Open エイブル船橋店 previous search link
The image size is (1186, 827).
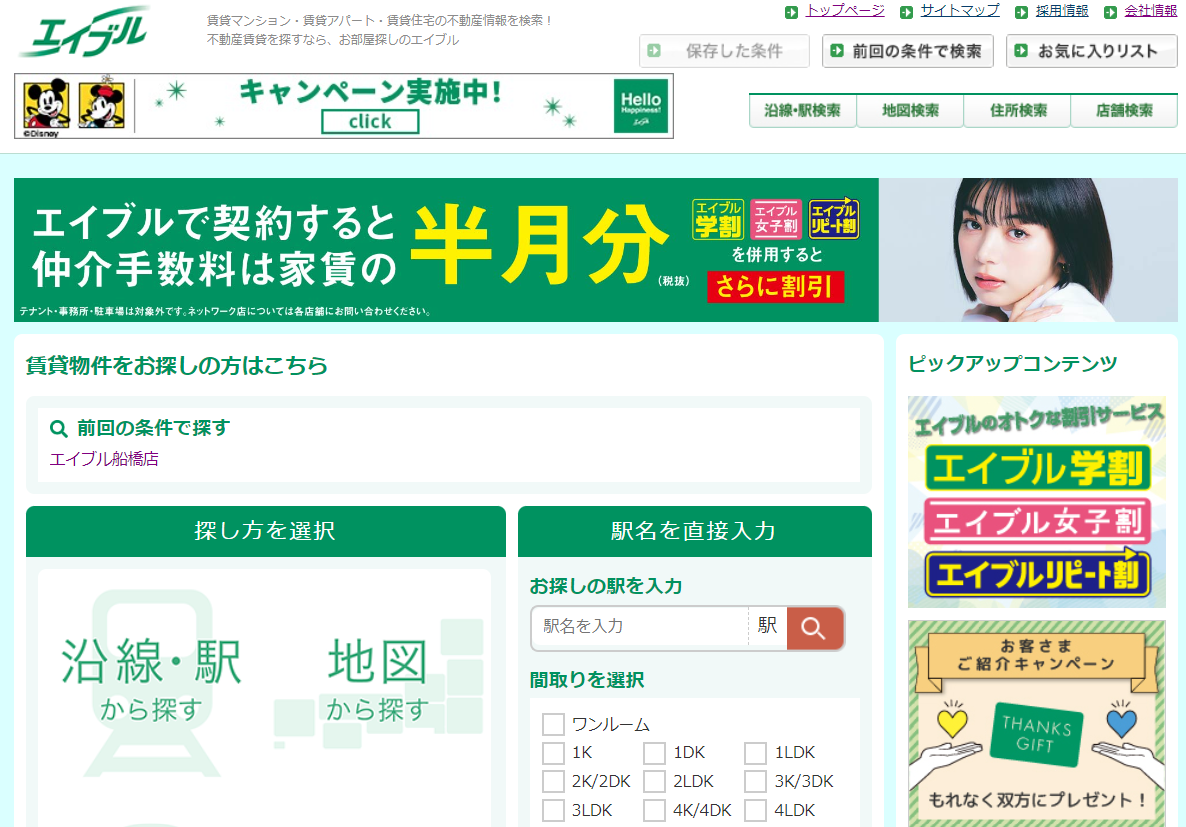click(104, 459)
